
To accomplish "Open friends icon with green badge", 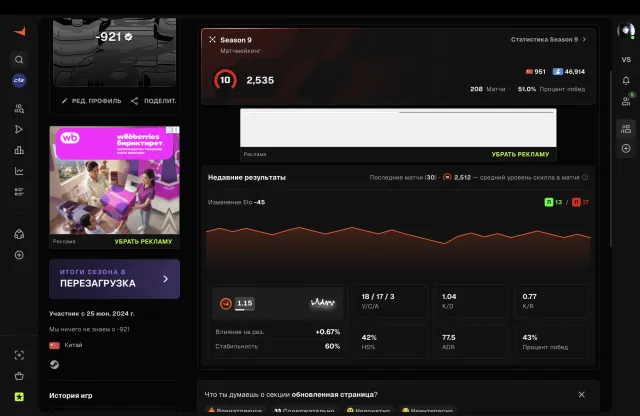I will (x=627, y=100).
